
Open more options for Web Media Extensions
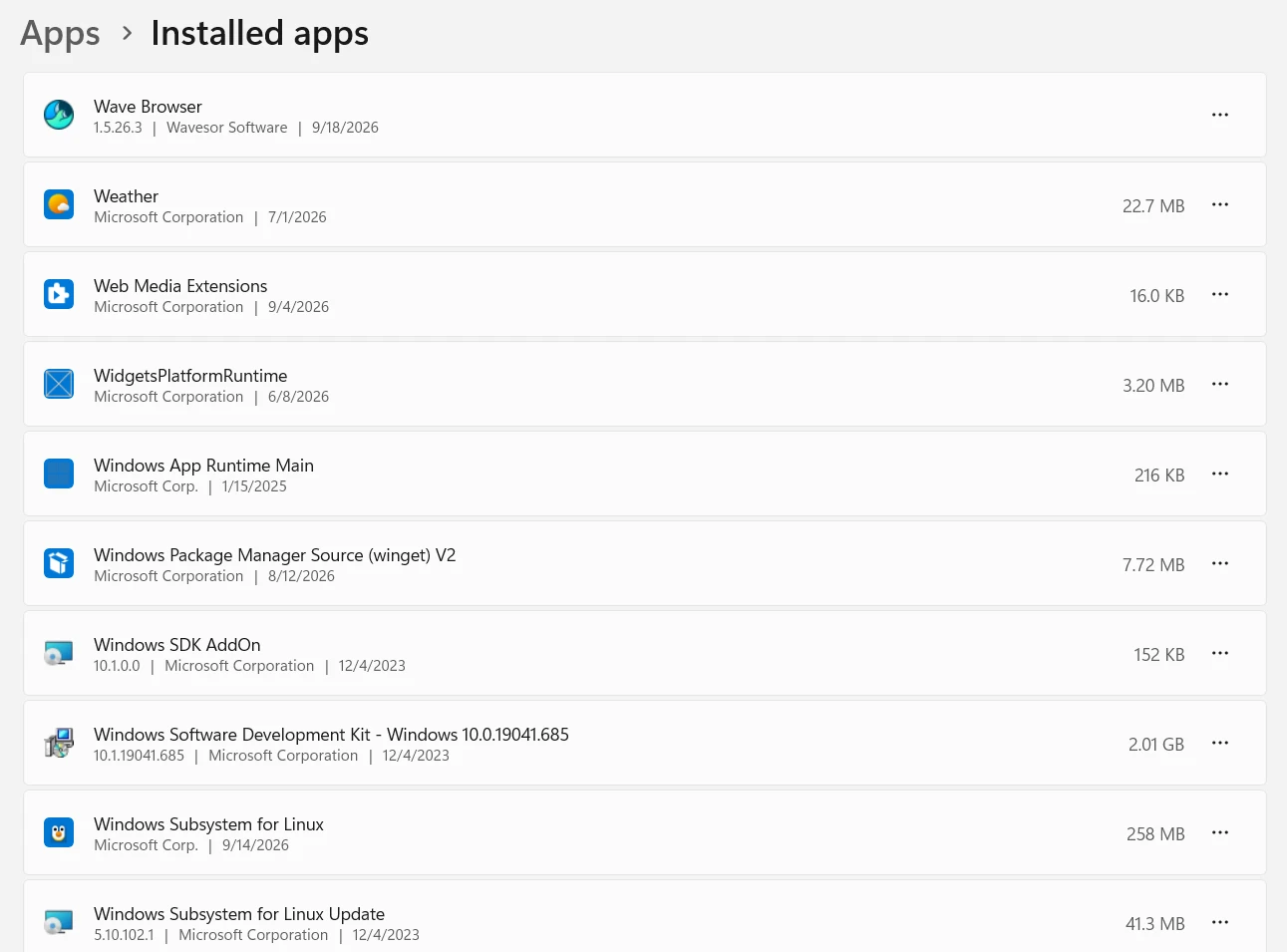point(1220,294)
